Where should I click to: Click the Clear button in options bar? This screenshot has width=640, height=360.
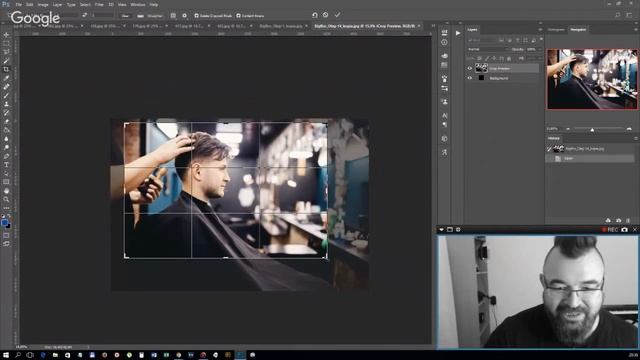125,16
